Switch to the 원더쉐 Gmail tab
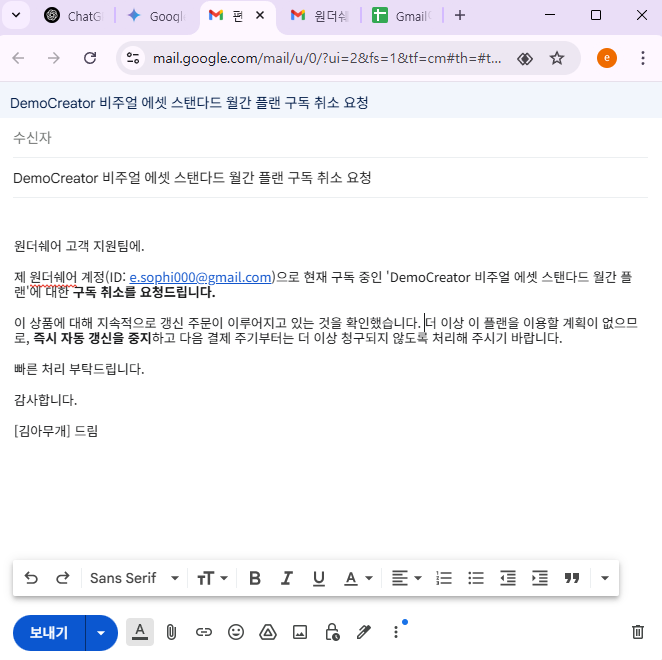Viewport: 662px width, 660px height. tap(320, 16)
